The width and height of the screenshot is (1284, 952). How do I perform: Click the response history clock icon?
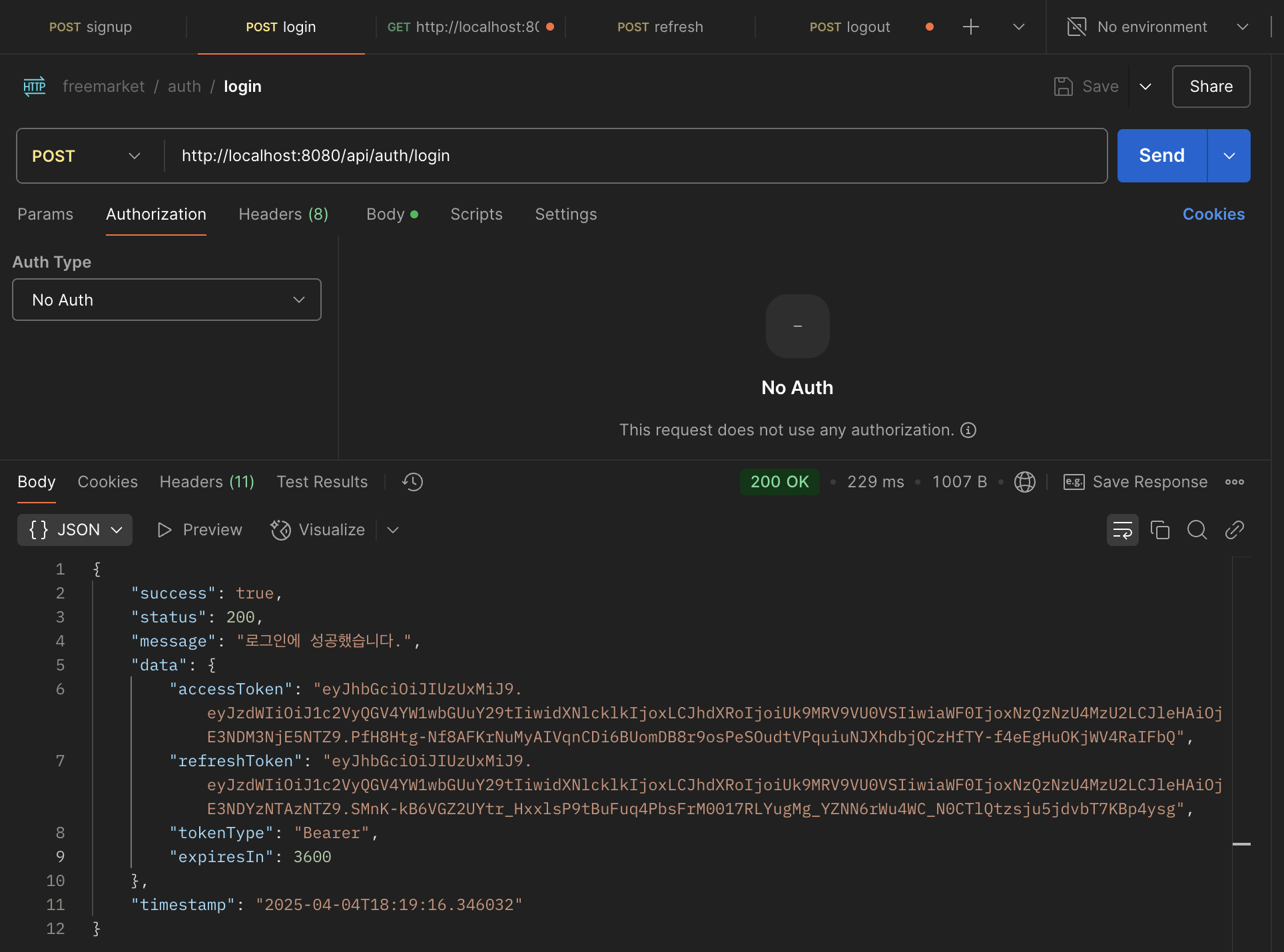click(x=413, y=482)
